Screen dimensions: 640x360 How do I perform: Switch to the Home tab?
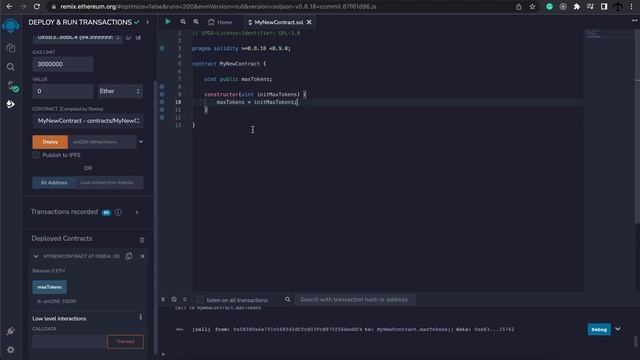pyautogui.click(x=220, y=22)
